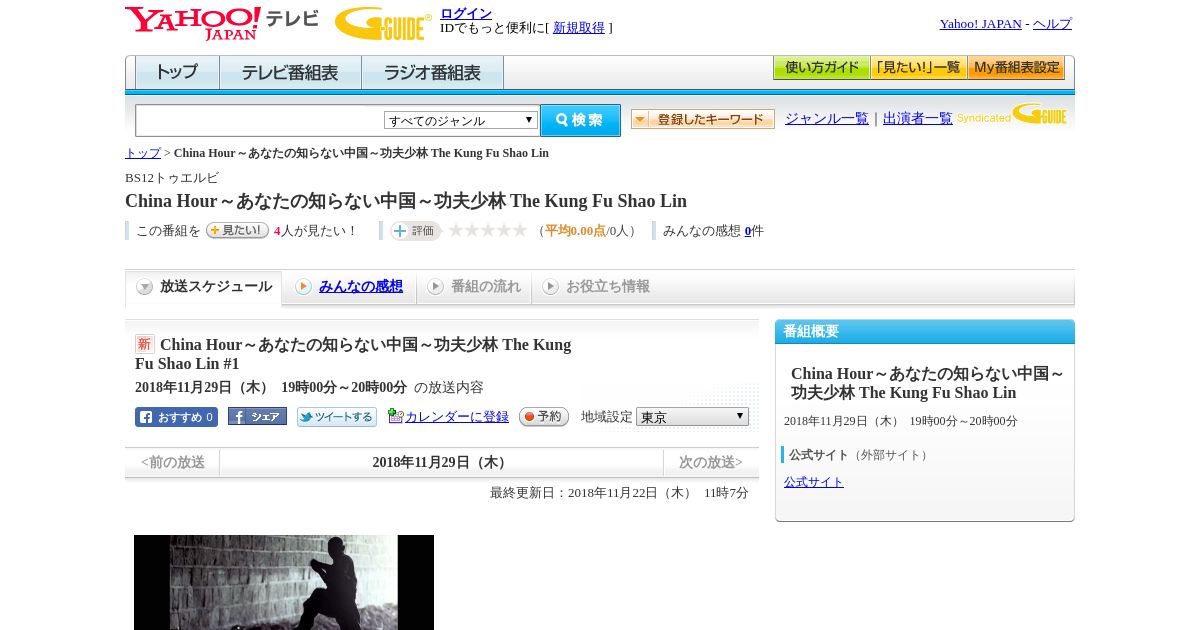Rate with the first star
Image resolution: width=1200 pixels, height=630 pixels.
(x=456, y=230)
